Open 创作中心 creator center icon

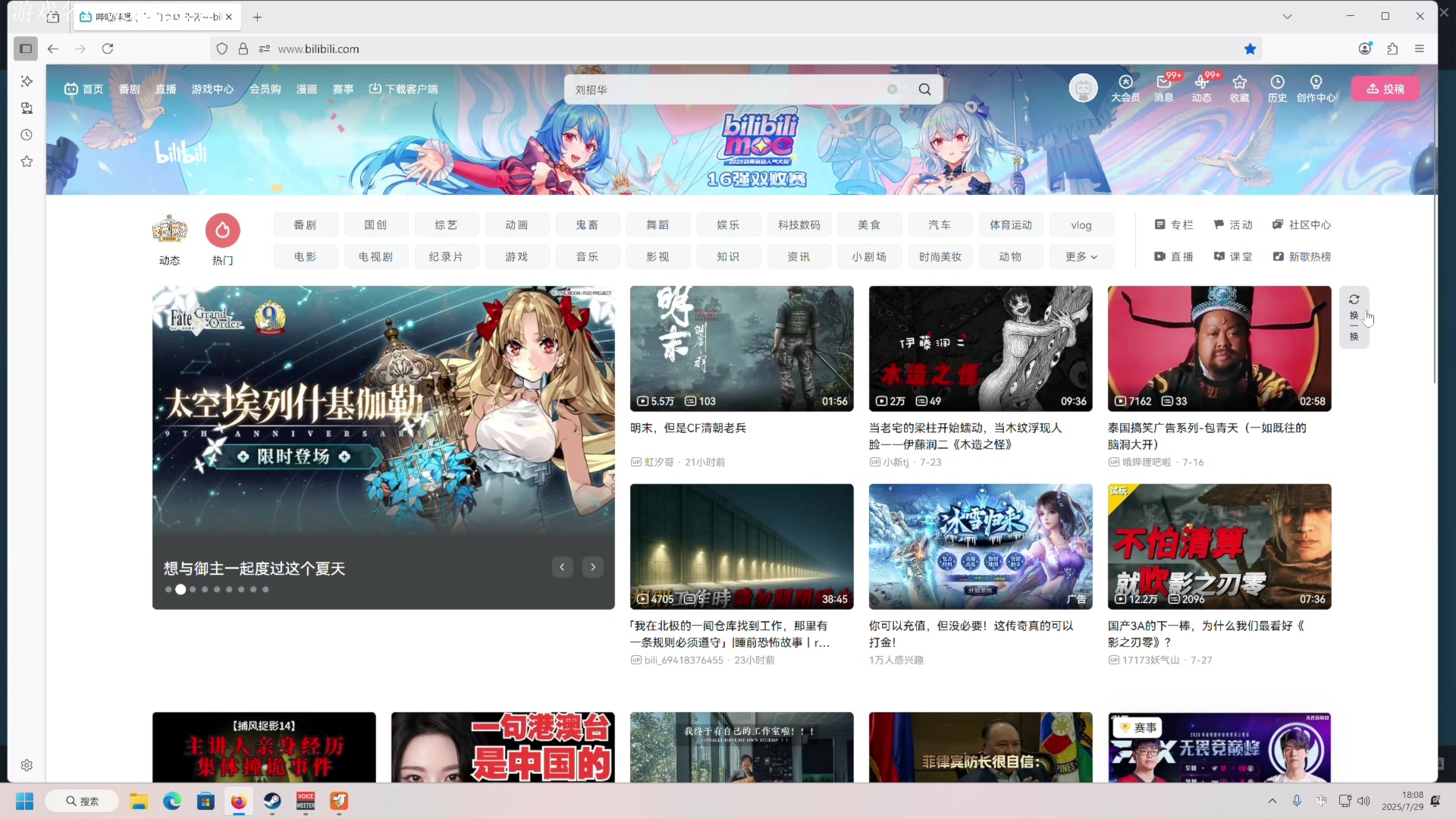coord(1316,88)
